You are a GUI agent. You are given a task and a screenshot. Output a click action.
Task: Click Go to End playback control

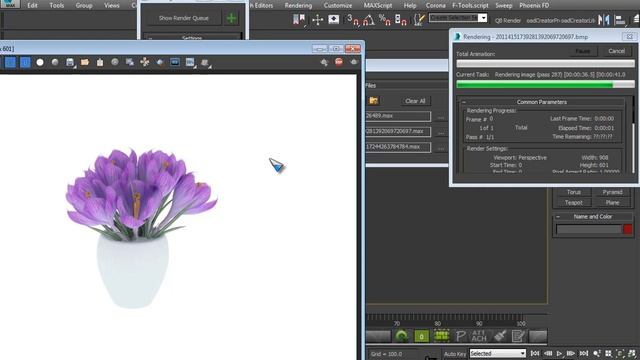(x=584, y=353)
